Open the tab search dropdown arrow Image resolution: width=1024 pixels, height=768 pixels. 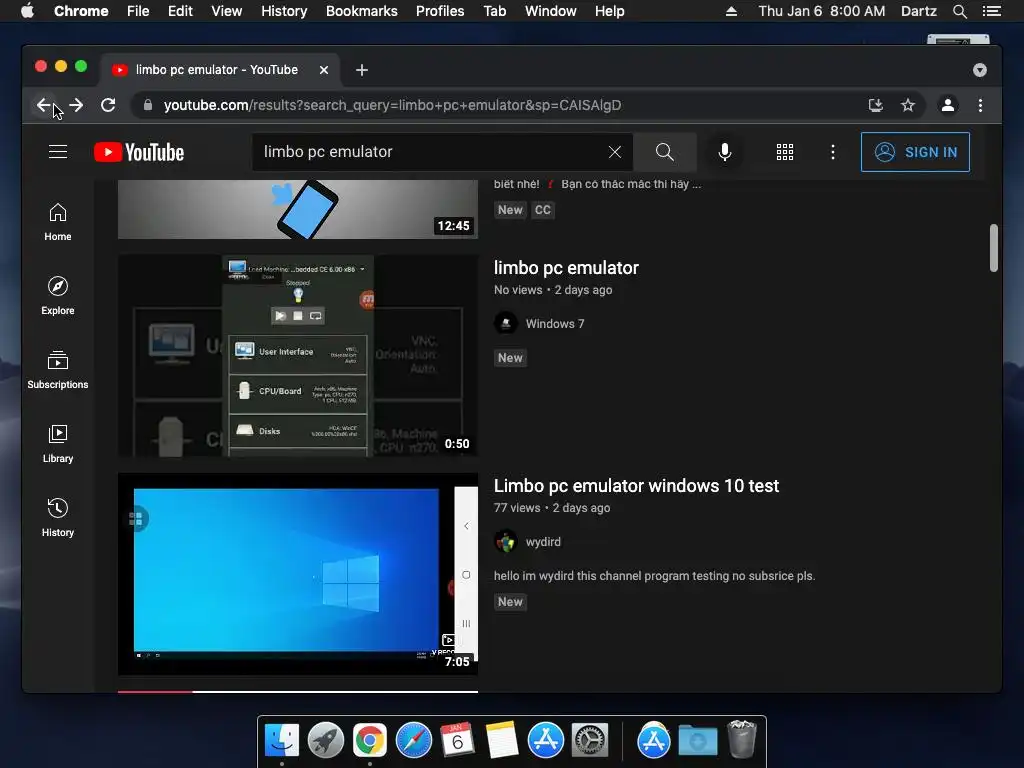980,70
